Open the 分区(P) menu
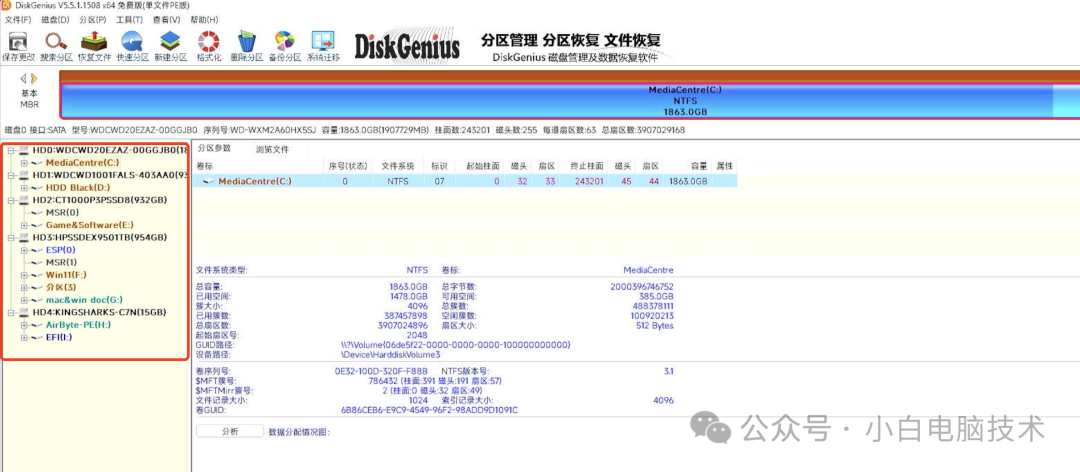 (x=92, y=19)
